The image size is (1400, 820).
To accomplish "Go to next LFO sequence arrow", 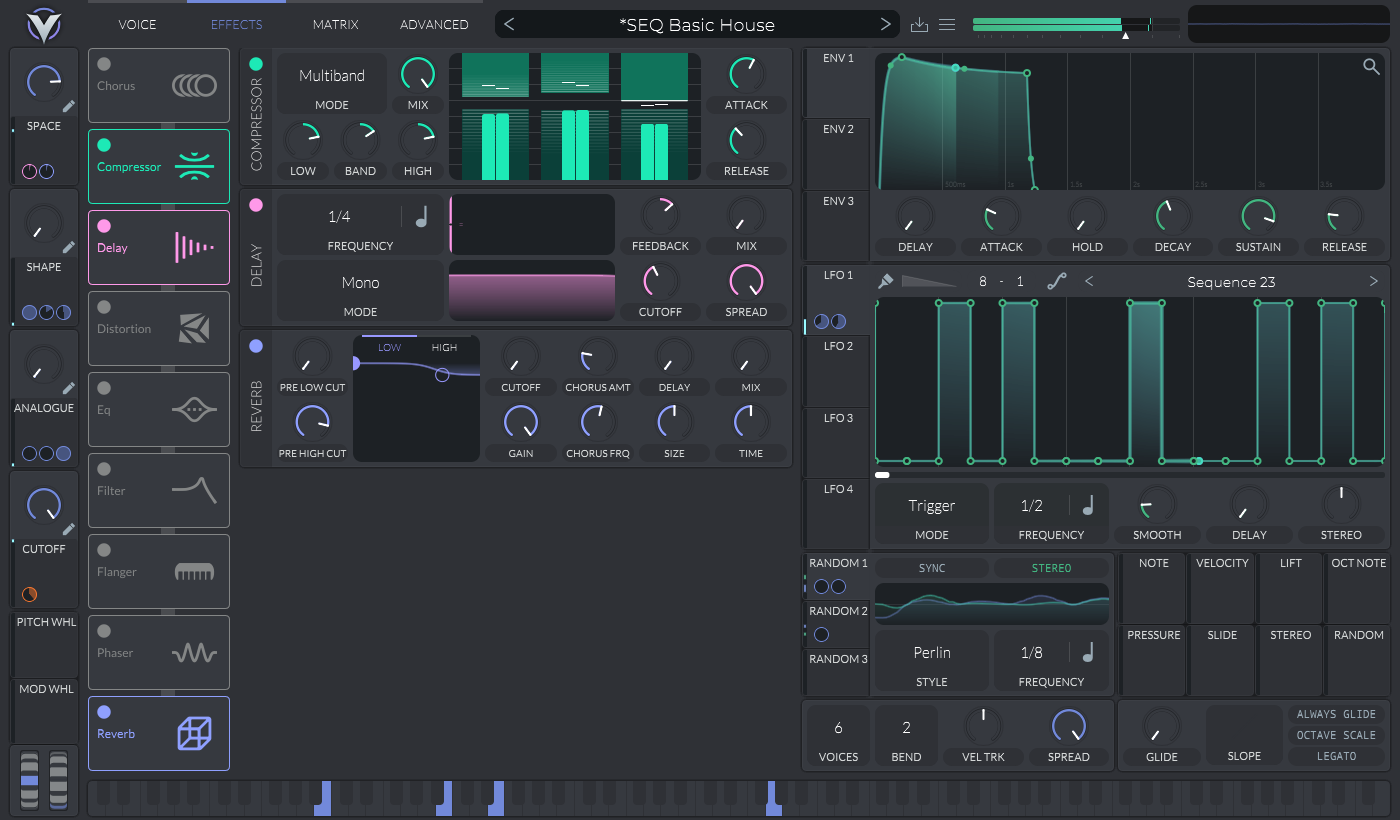I will (x=1373, y=281).
